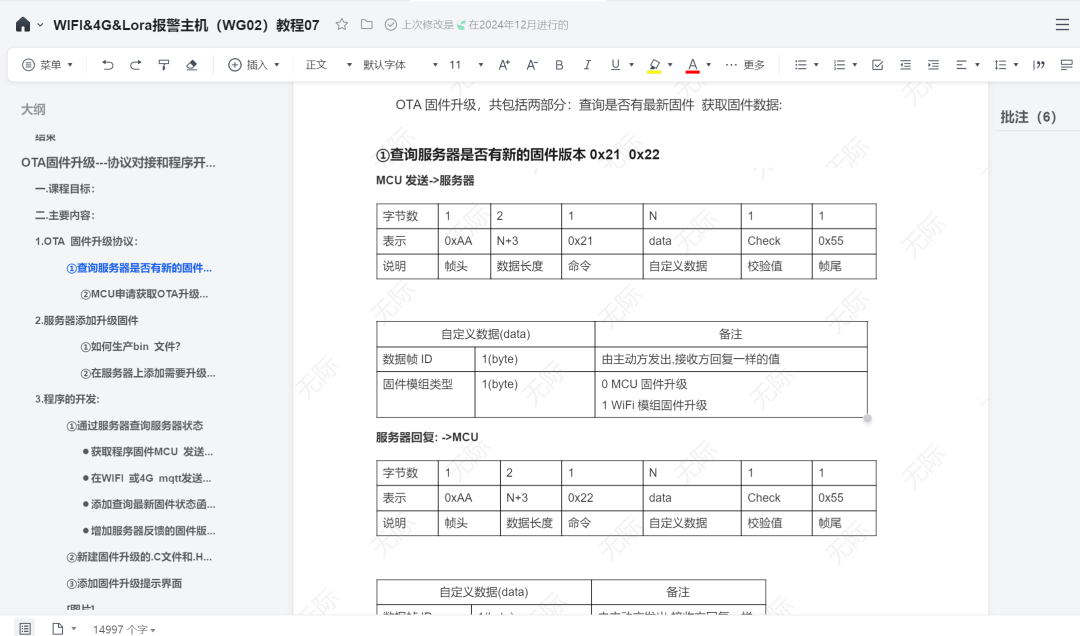The height and width of the screenshot is (636, 1080).
Task: Expand the line spacing options arrow
Action: (1016, 65)
